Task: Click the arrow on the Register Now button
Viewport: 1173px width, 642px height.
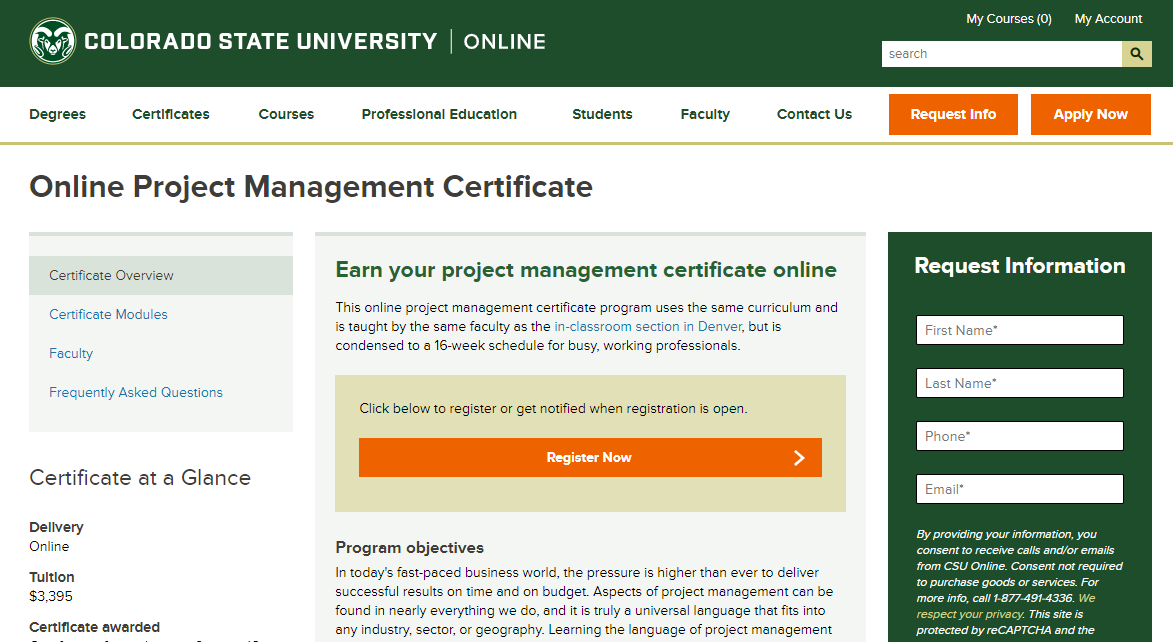Action: [x=798, y=457]
